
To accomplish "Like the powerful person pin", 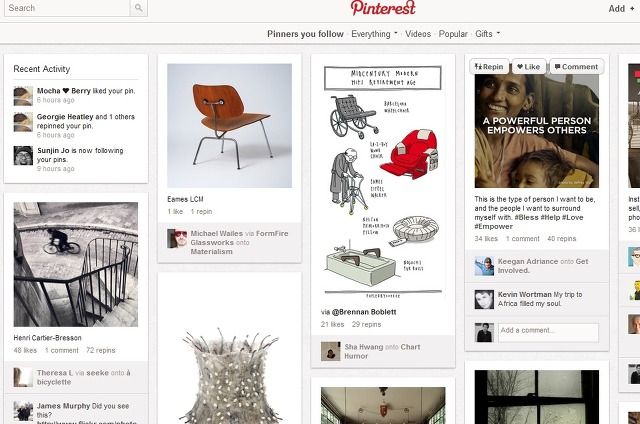I will click(x=529, y=67).
